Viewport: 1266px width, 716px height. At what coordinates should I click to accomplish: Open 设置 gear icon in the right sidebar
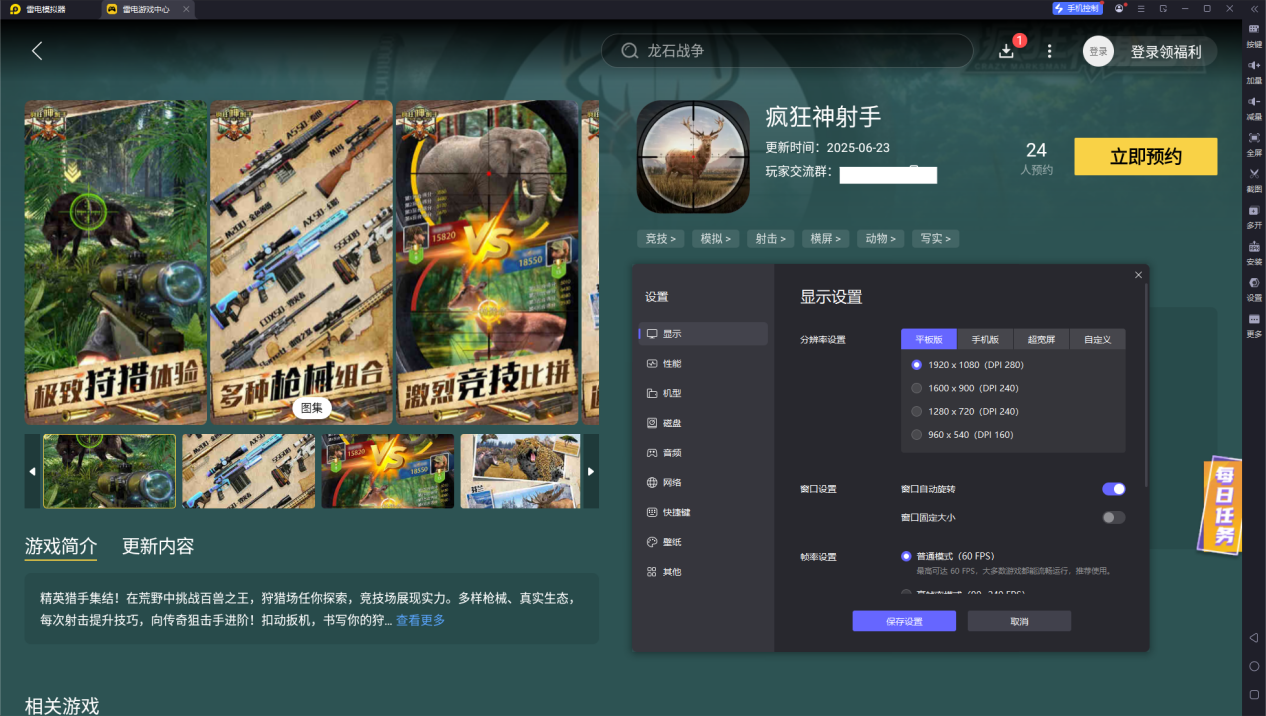pos(1254,282)
